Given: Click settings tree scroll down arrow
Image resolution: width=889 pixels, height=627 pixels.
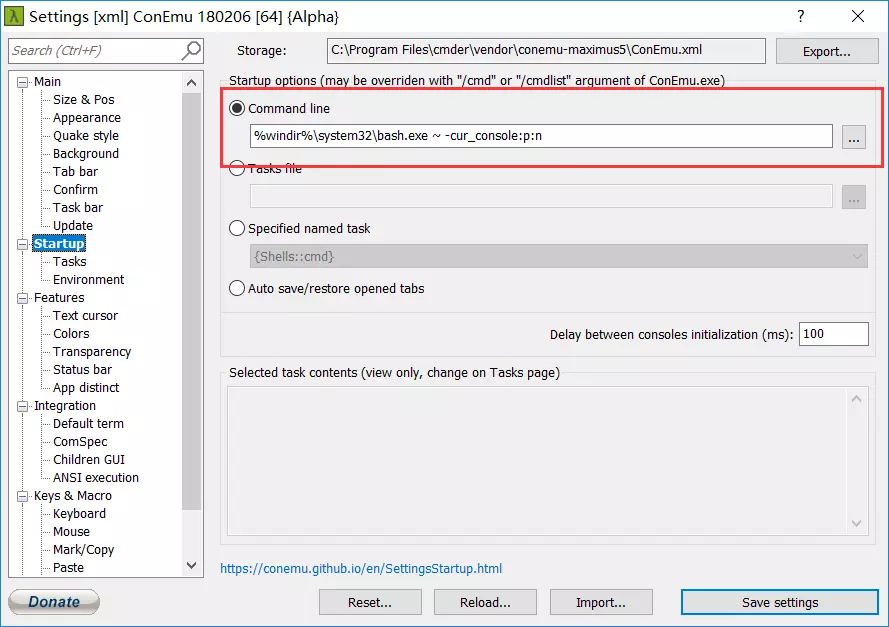Looking at the screenshot, I should [x=192, y=565].
